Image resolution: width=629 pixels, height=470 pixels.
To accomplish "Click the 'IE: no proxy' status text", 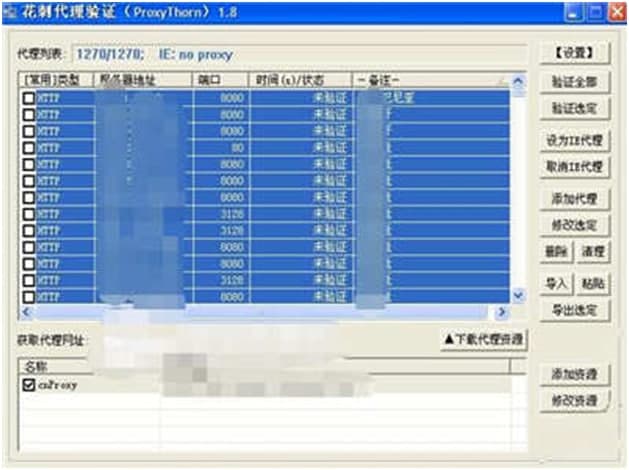I will click(196, 55).
